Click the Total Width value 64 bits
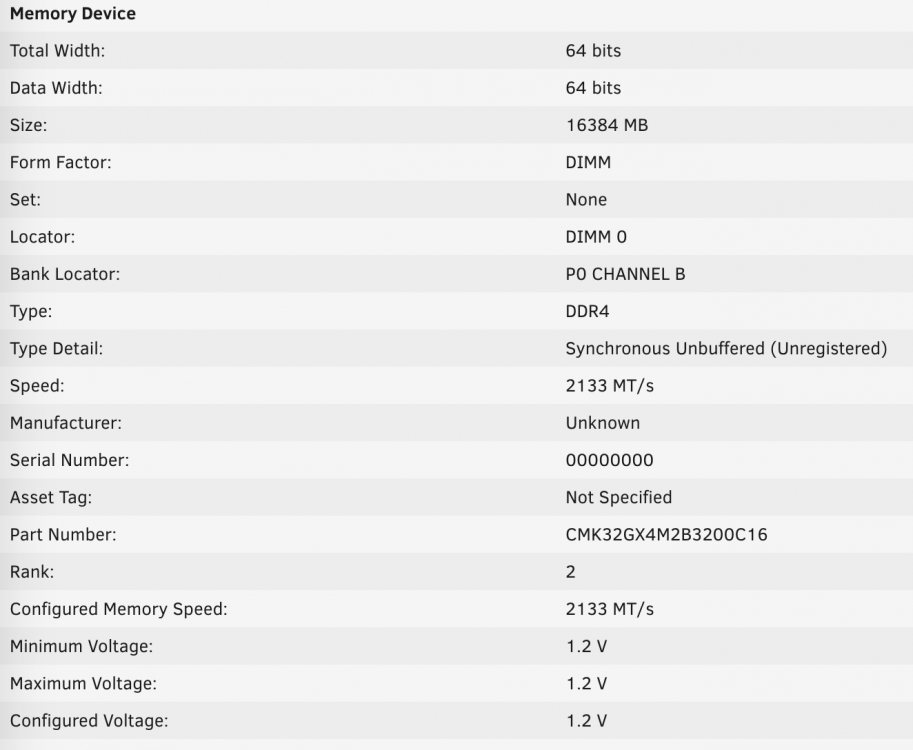 593,51
